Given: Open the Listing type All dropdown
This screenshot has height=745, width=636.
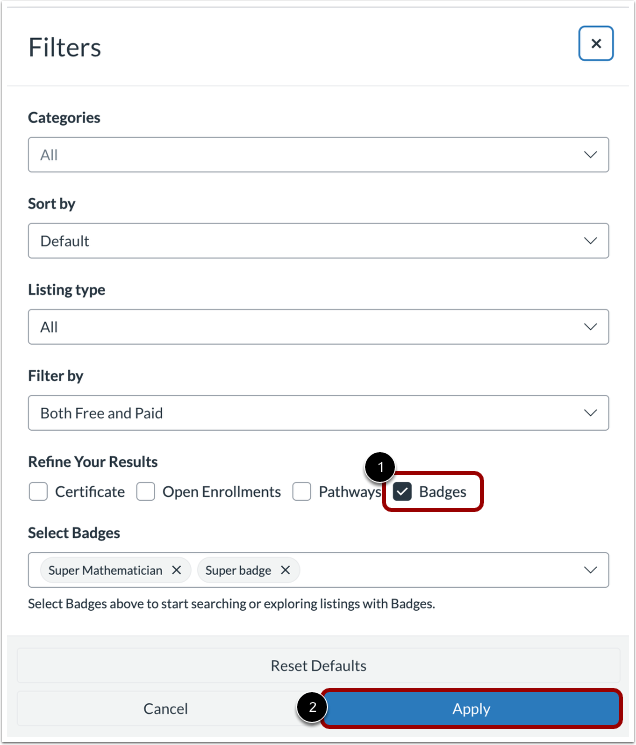Looking at the screenshot, I should 318,327.
